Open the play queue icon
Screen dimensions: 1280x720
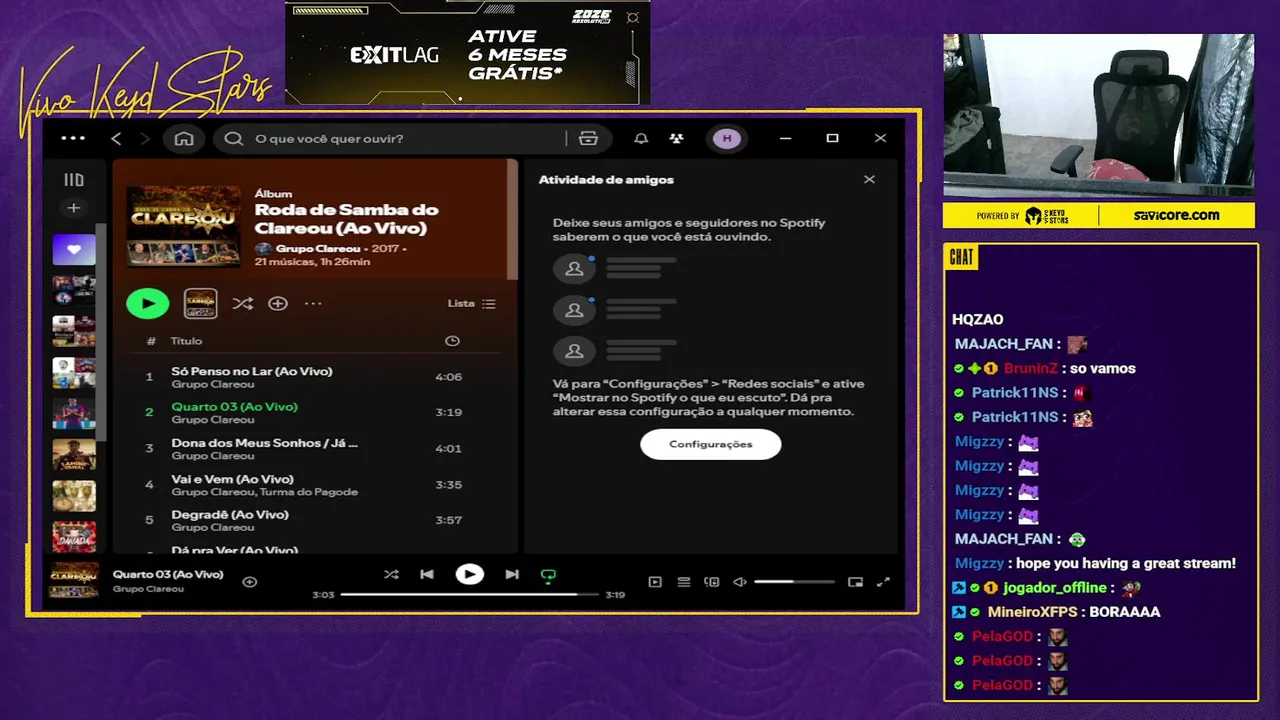click(x=684, y=581)
